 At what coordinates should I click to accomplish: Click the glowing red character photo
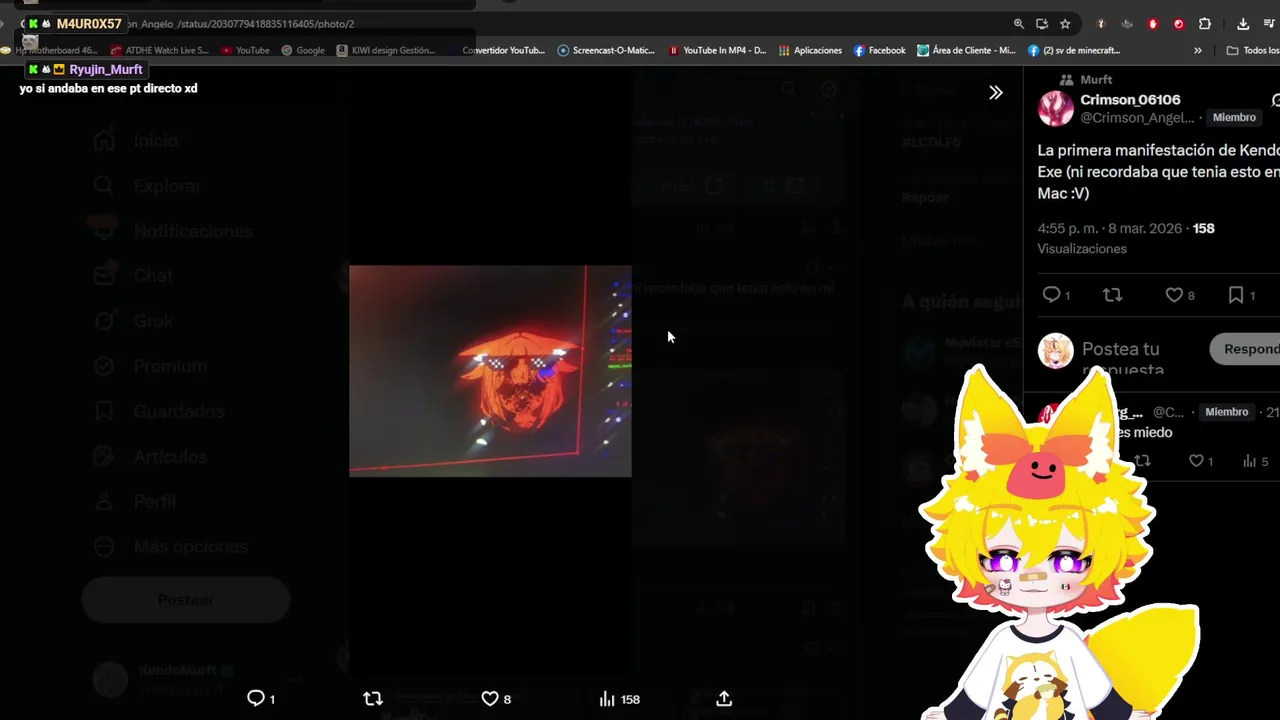tap(490, 371)
